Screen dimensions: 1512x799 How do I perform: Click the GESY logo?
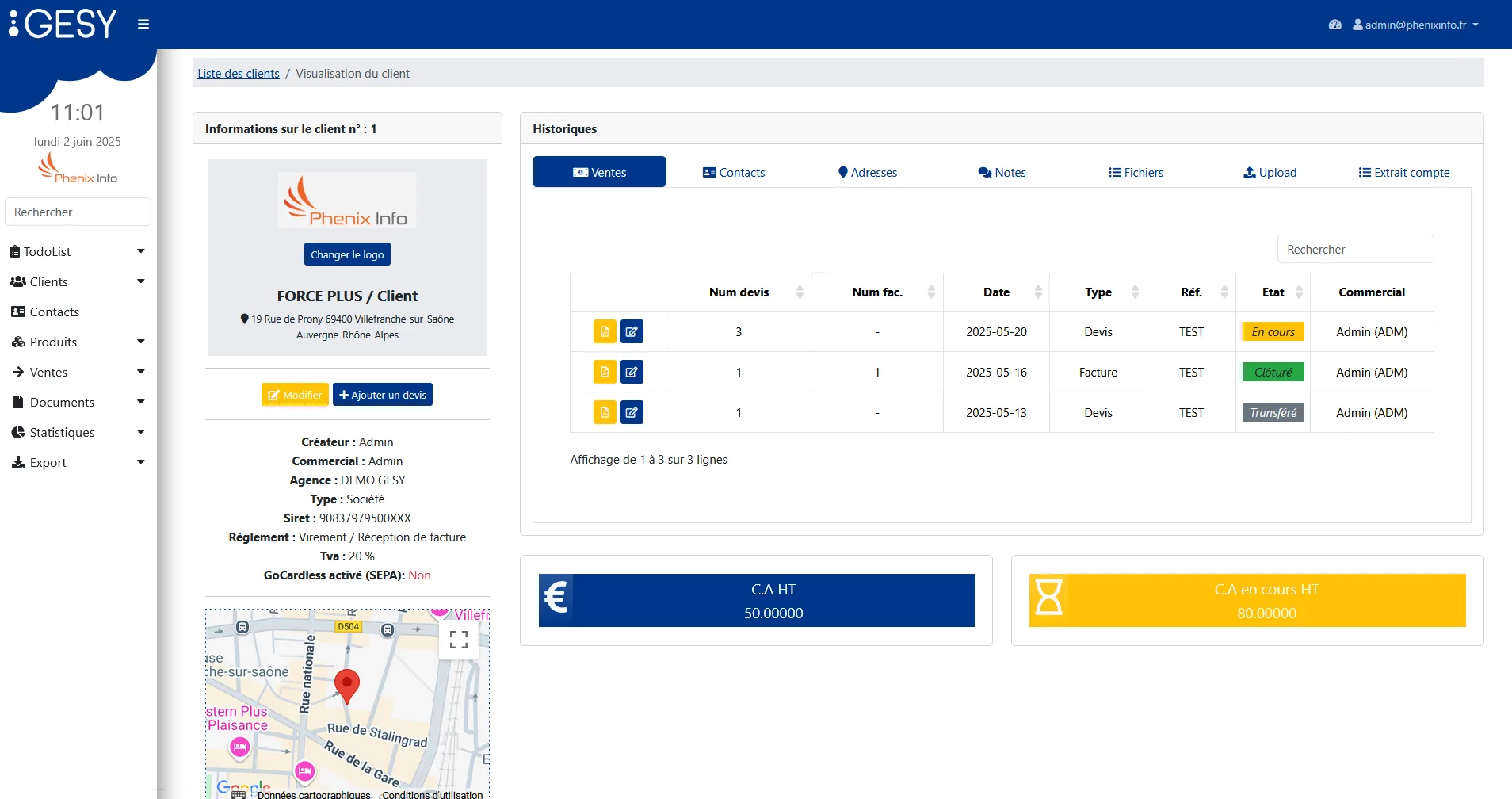[x=63, y=24]
